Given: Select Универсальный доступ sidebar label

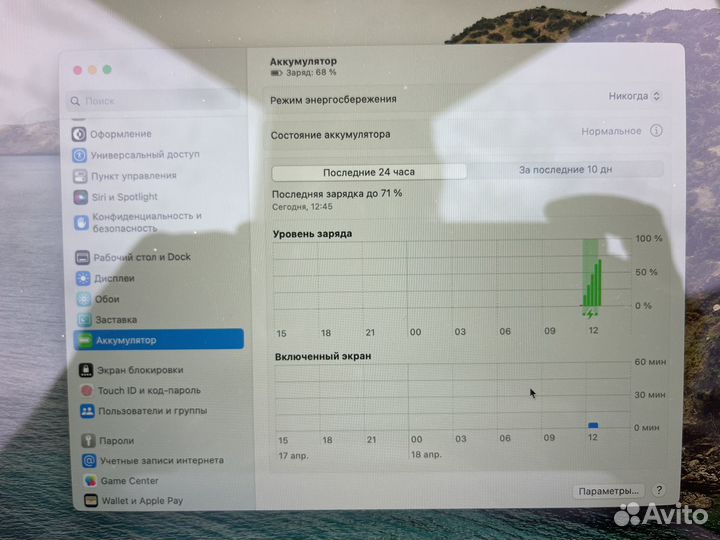Looking at the screenshot, I should 145,155.
